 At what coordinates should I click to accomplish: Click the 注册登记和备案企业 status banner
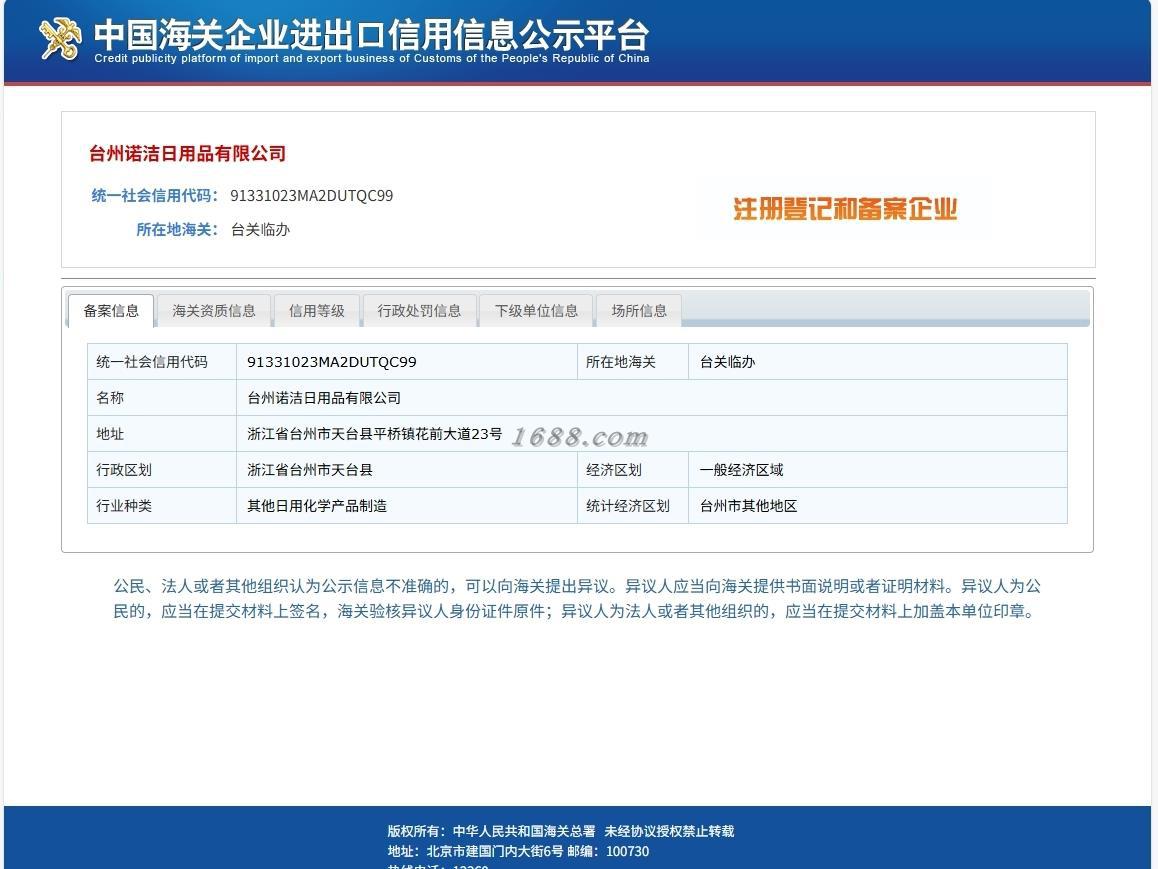[845, 209]
